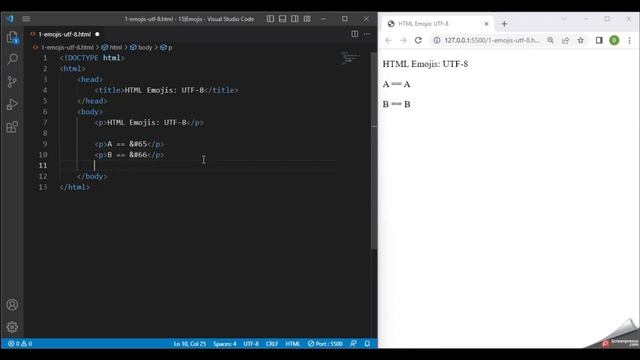The width and height of the screenshot is (640, 360).
Task: Open the Accounts menu in VS Code
Action: point(12,304)
